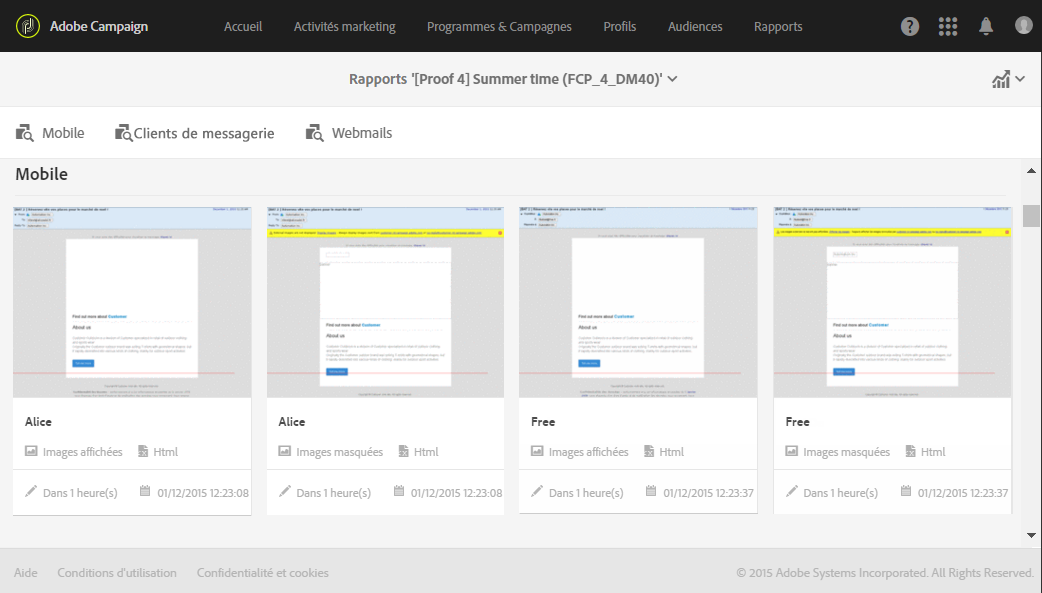Click the Adobe Campaign logo icon

click(28, 26)
